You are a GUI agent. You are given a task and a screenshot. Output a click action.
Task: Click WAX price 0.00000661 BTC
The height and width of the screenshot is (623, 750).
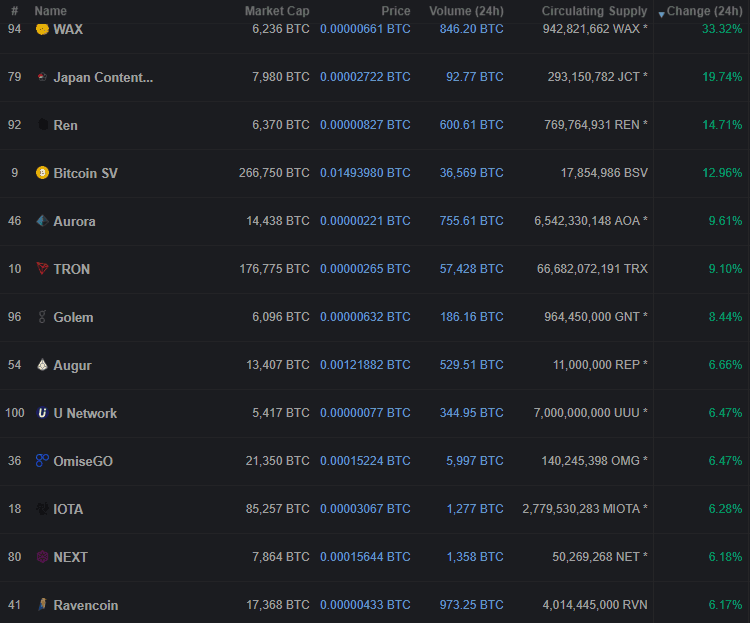365,29
